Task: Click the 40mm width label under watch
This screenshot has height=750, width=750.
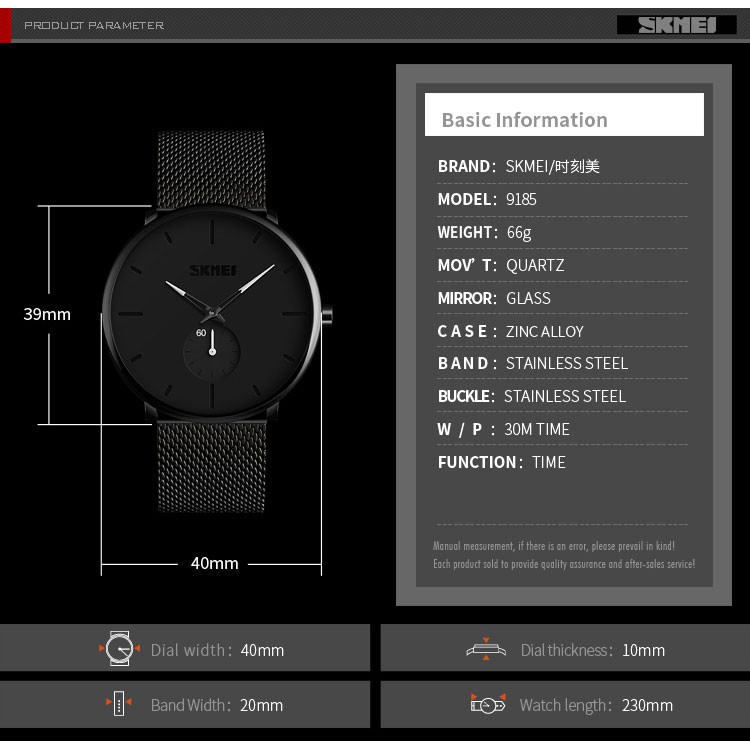Action: [215, 563]
